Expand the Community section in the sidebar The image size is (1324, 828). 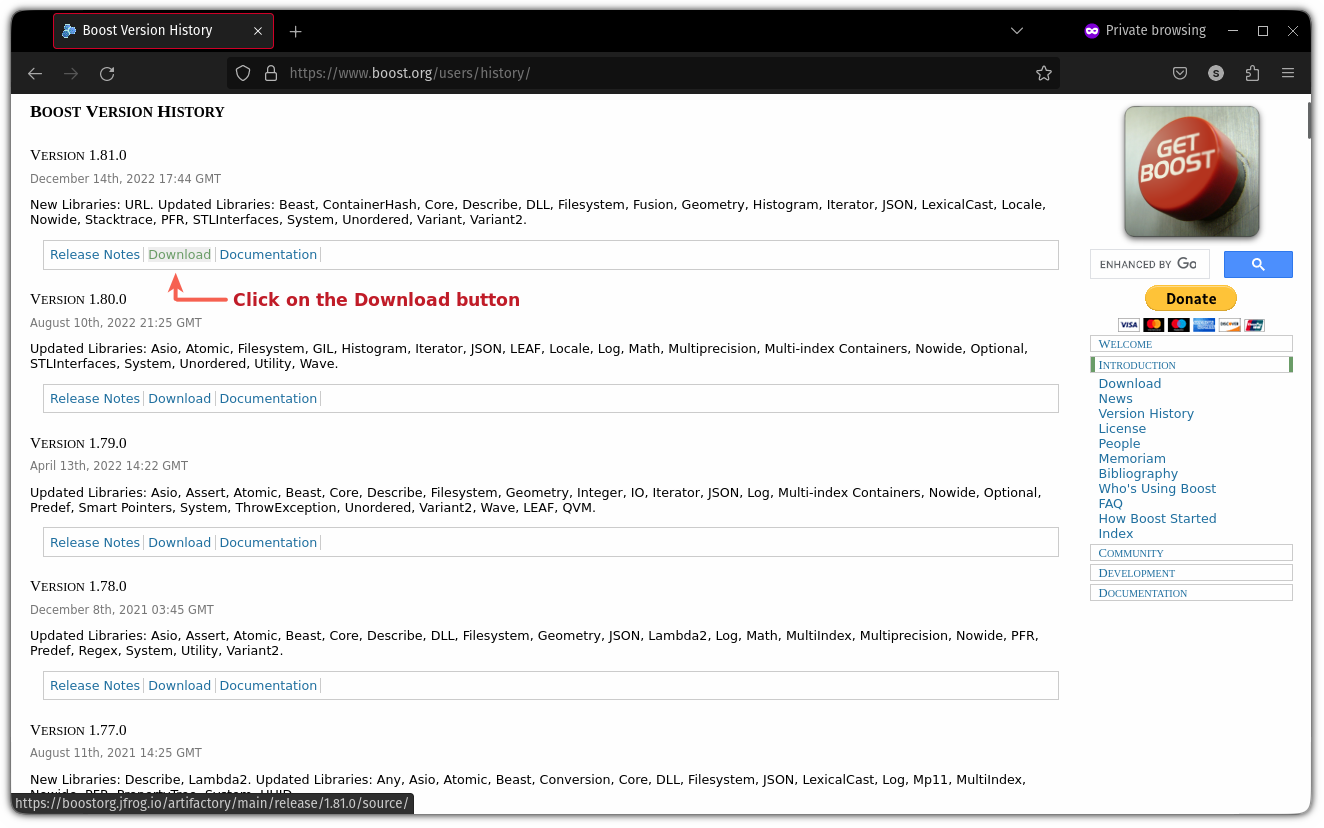click(1131, 553)
